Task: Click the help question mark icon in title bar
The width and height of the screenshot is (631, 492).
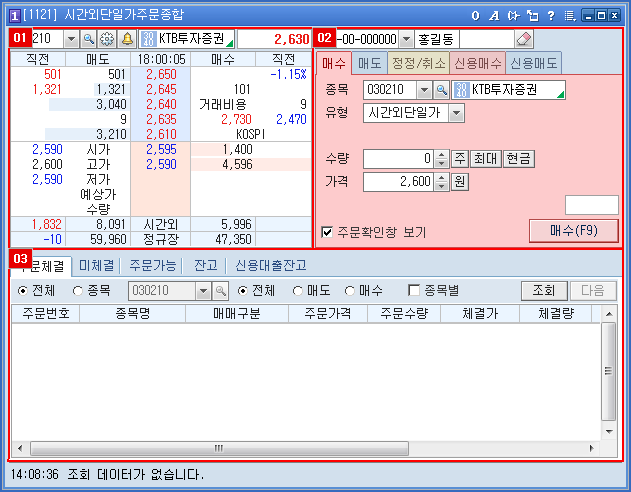Action: [x=553, y=16]
